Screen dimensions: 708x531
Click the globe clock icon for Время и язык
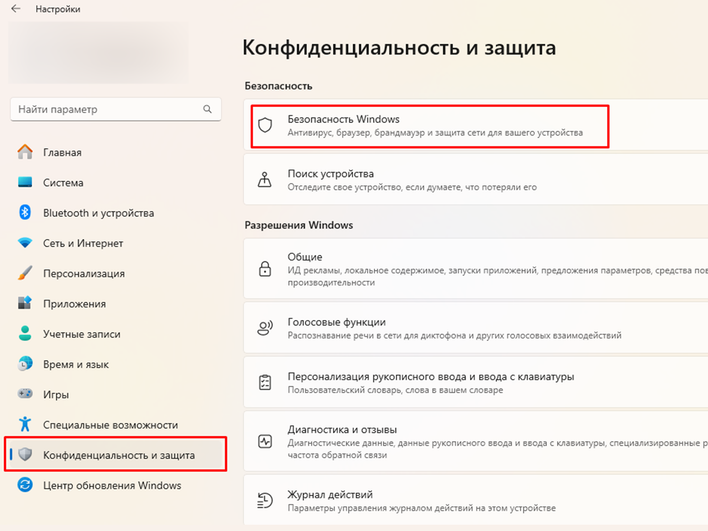[x=25, y=363]
